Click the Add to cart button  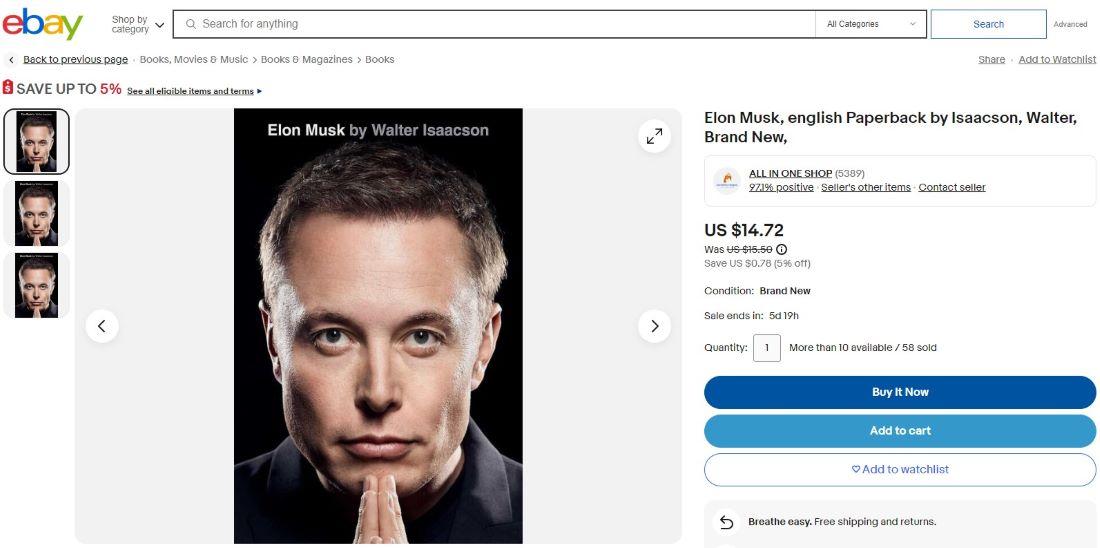pyautogui.click(x=900, y=431)
